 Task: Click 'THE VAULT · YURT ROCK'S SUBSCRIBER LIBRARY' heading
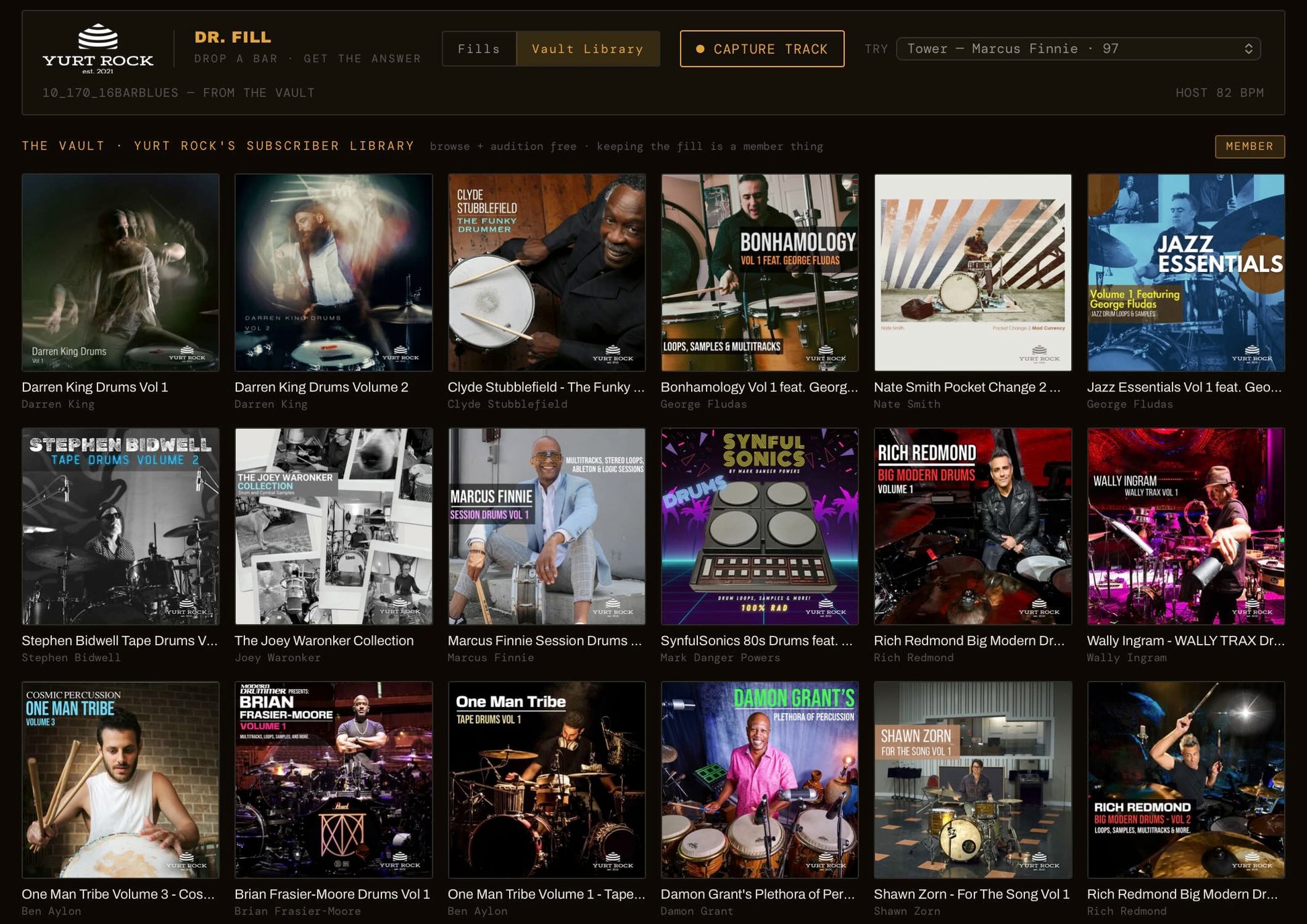coord(218,146)
